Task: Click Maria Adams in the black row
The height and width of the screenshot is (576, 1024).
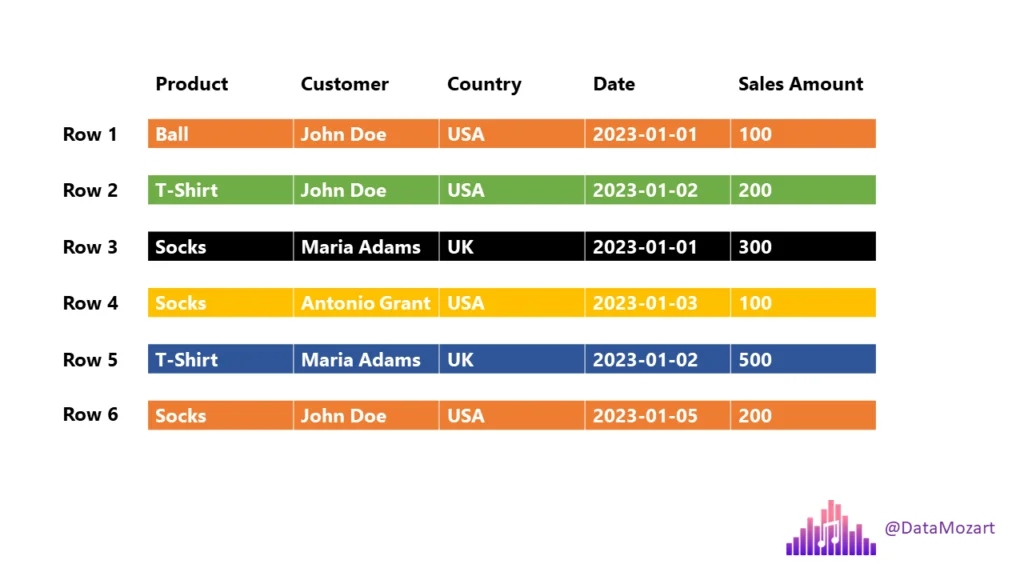Action: coord(366,247)
